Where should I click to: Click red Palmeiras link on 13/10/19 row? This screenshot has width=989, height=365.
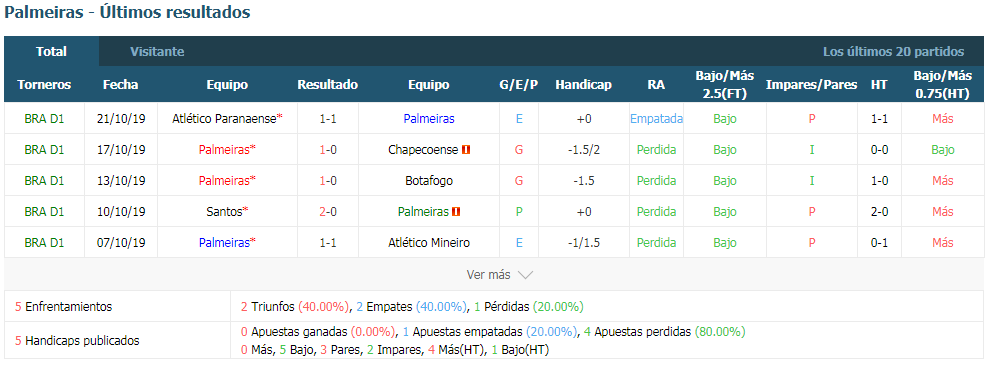[x=226, y=181]
